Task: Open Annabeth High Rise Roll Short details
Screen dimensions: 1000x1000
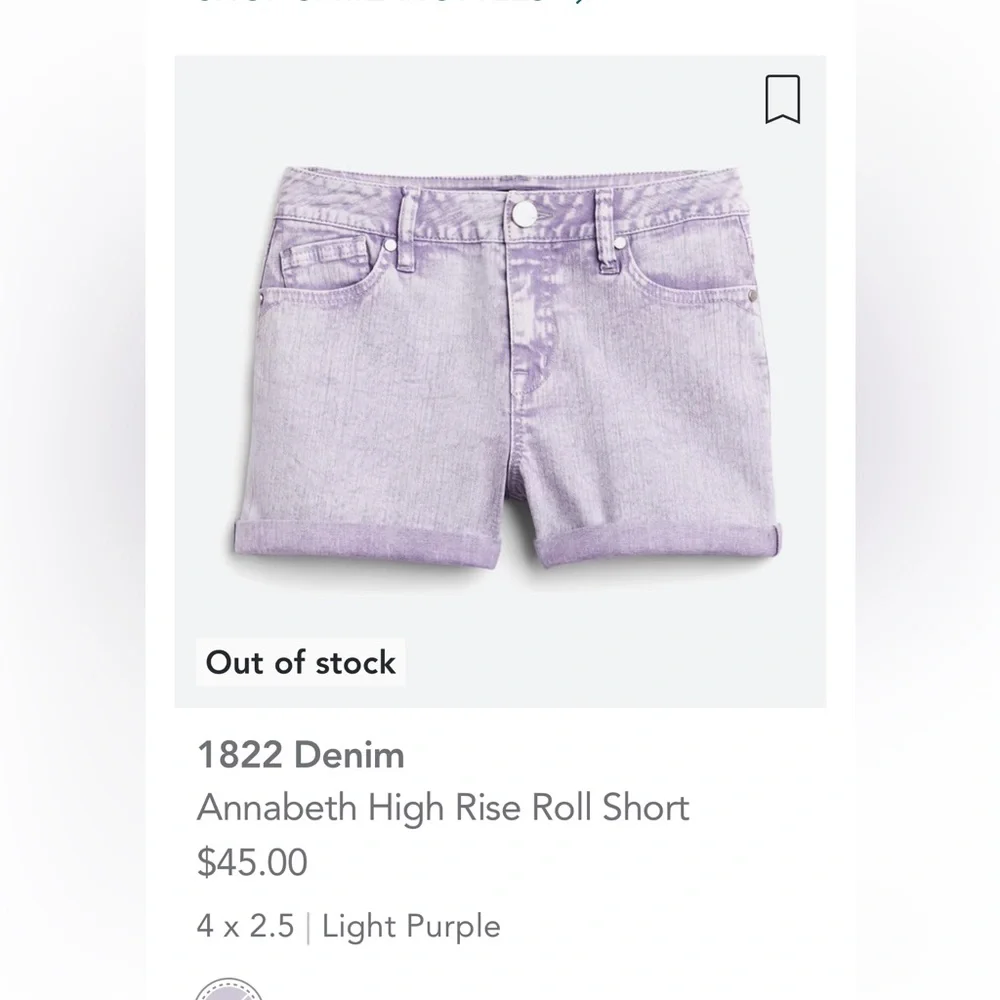Action: click(444, 806)
